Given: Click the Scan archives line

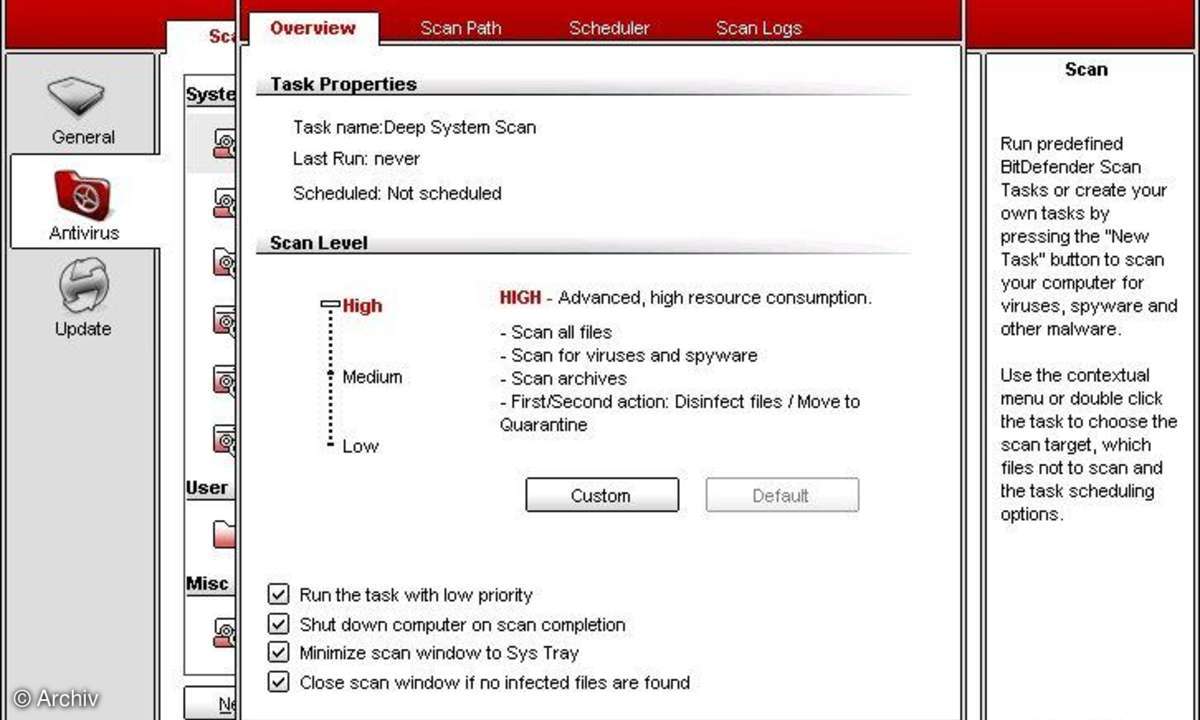Looking at the screenshot, I should (563, 379).
